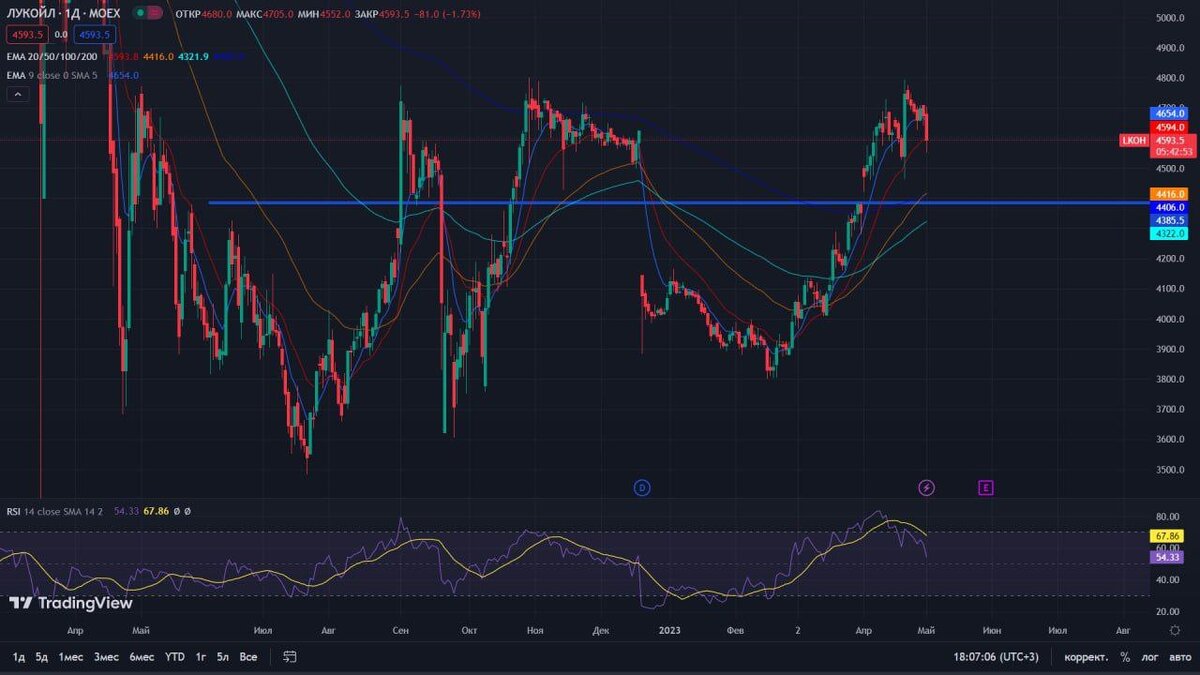The image size is (1200, 675).
Task: Show all data with the Все range
Action: [249, 657]
